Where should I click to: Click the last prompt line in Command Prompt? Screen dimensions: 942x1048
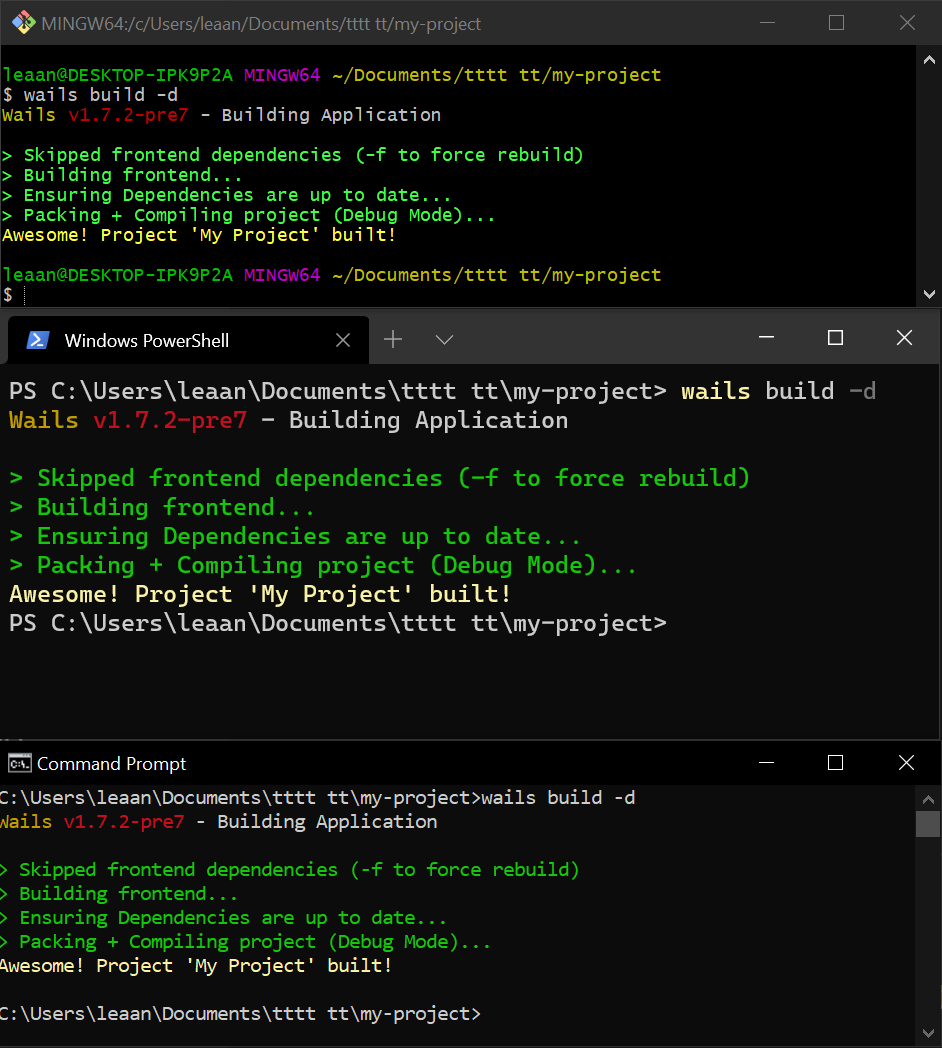pyautogui.click(x=240, y=1015)
